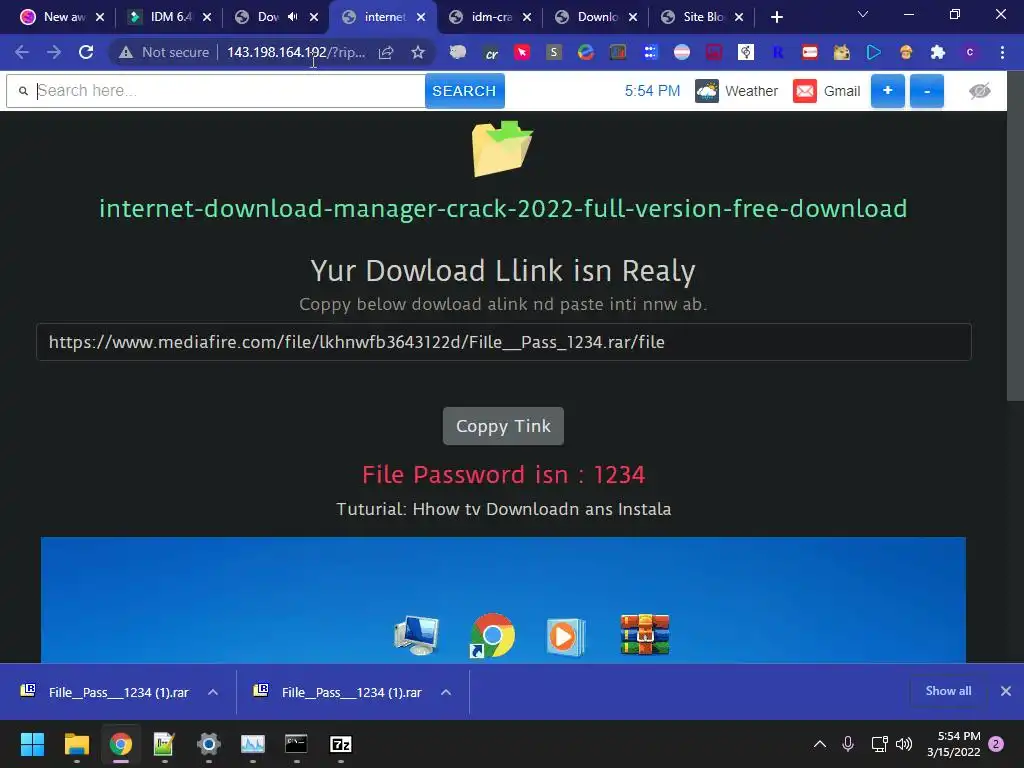Image resolution: width=1024 pixels, height=768 pixels.
Task: Click the Chrome taskbar icon
Action: [120, 744]
